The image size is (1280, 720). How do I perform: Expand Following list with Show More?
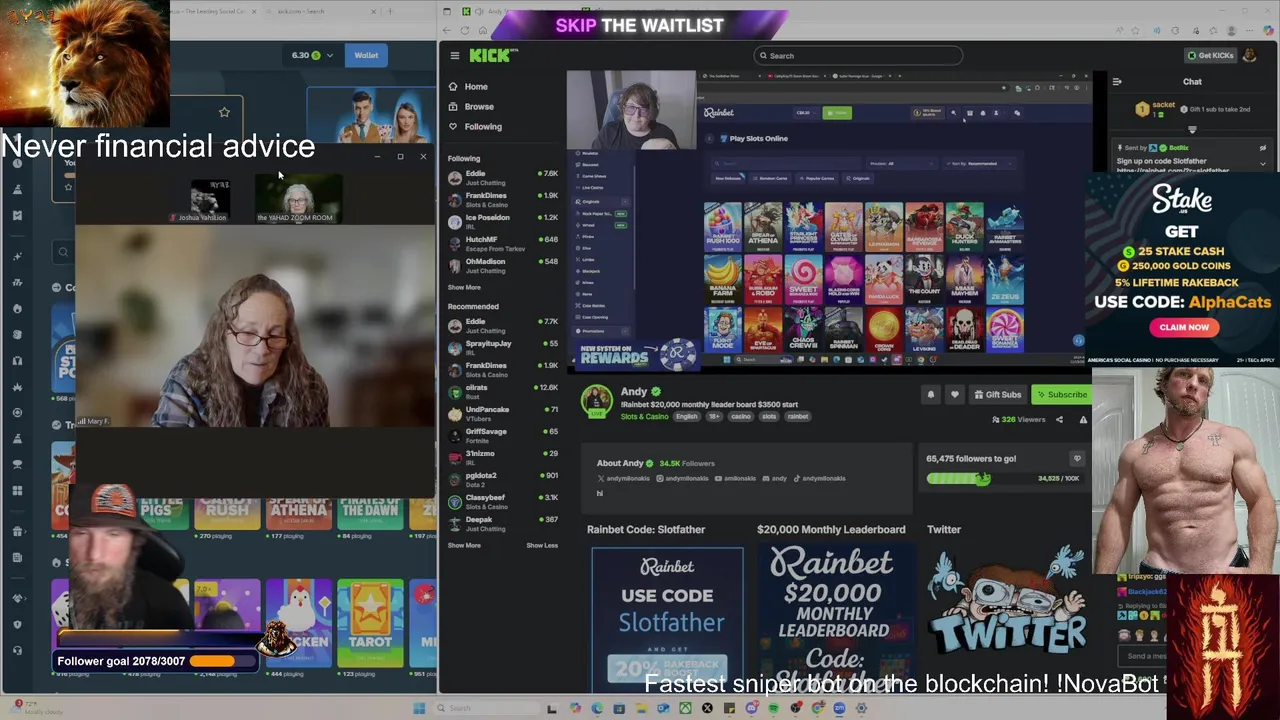pos(464,288)
